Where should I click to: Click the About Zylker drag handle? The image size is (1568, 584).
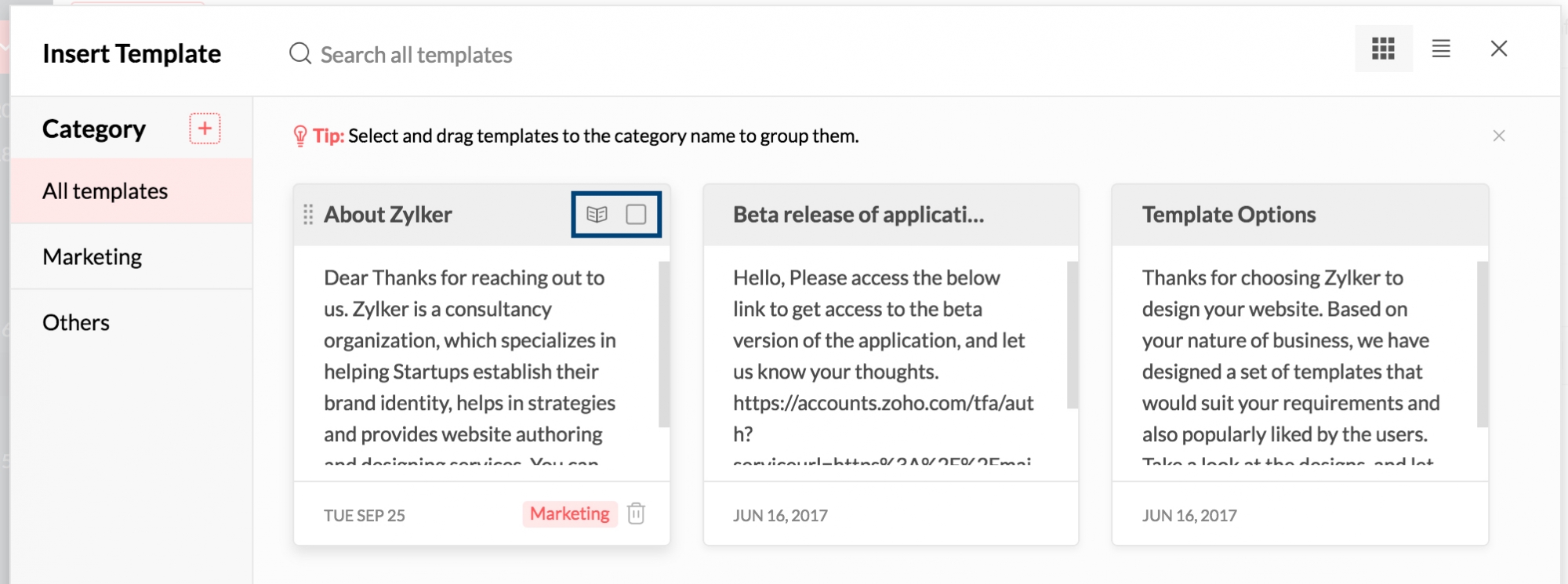pos(308,214)
